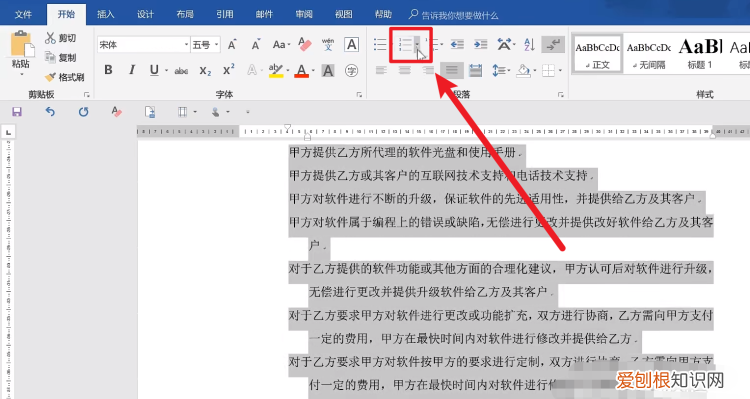Shrink font size with the smaller A icon
Image resolution: width=750 pixels, height=399 pixels.
coord(256,45)
